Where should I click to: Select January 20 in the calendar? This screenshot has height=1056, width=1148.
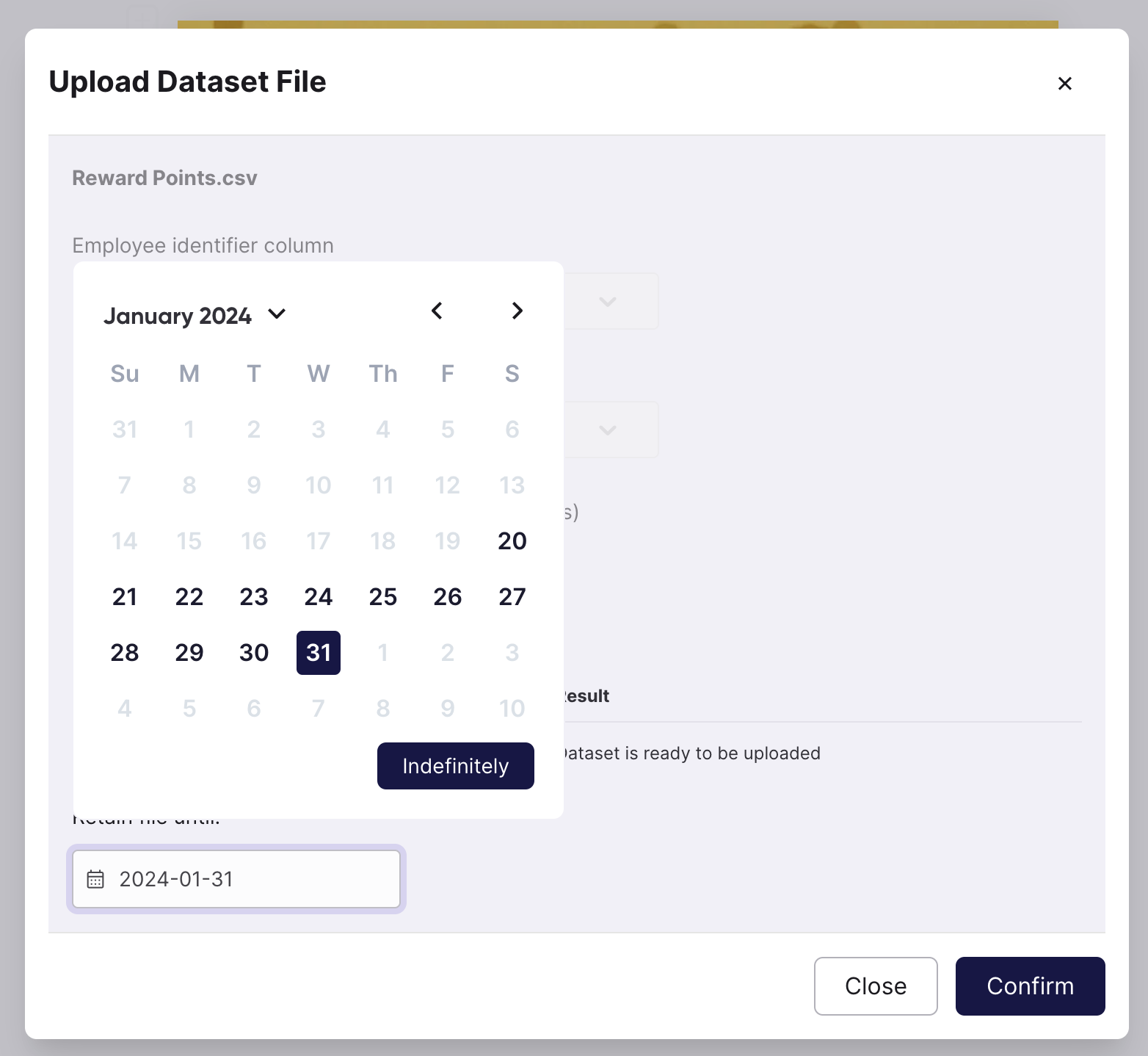point(512,541)
